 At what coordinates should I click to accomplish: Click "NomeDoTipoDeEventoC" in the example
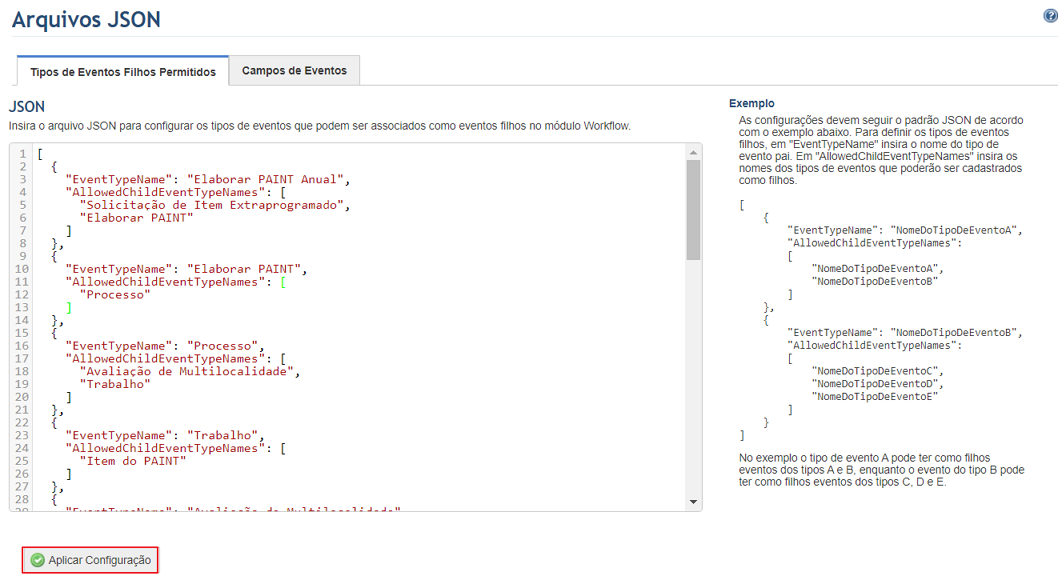874,371
